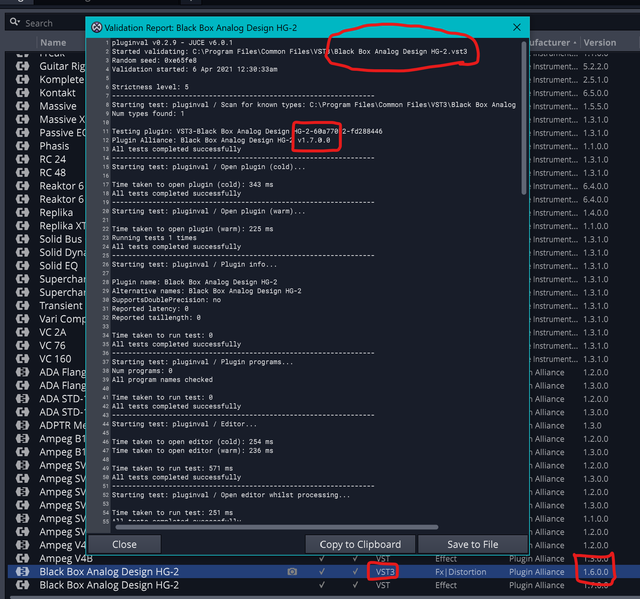Image resolution: width=640 pixels, height=599 pixels.
Task: Click the 'Num programs: 0' line
Action: (x=142, y=371)
